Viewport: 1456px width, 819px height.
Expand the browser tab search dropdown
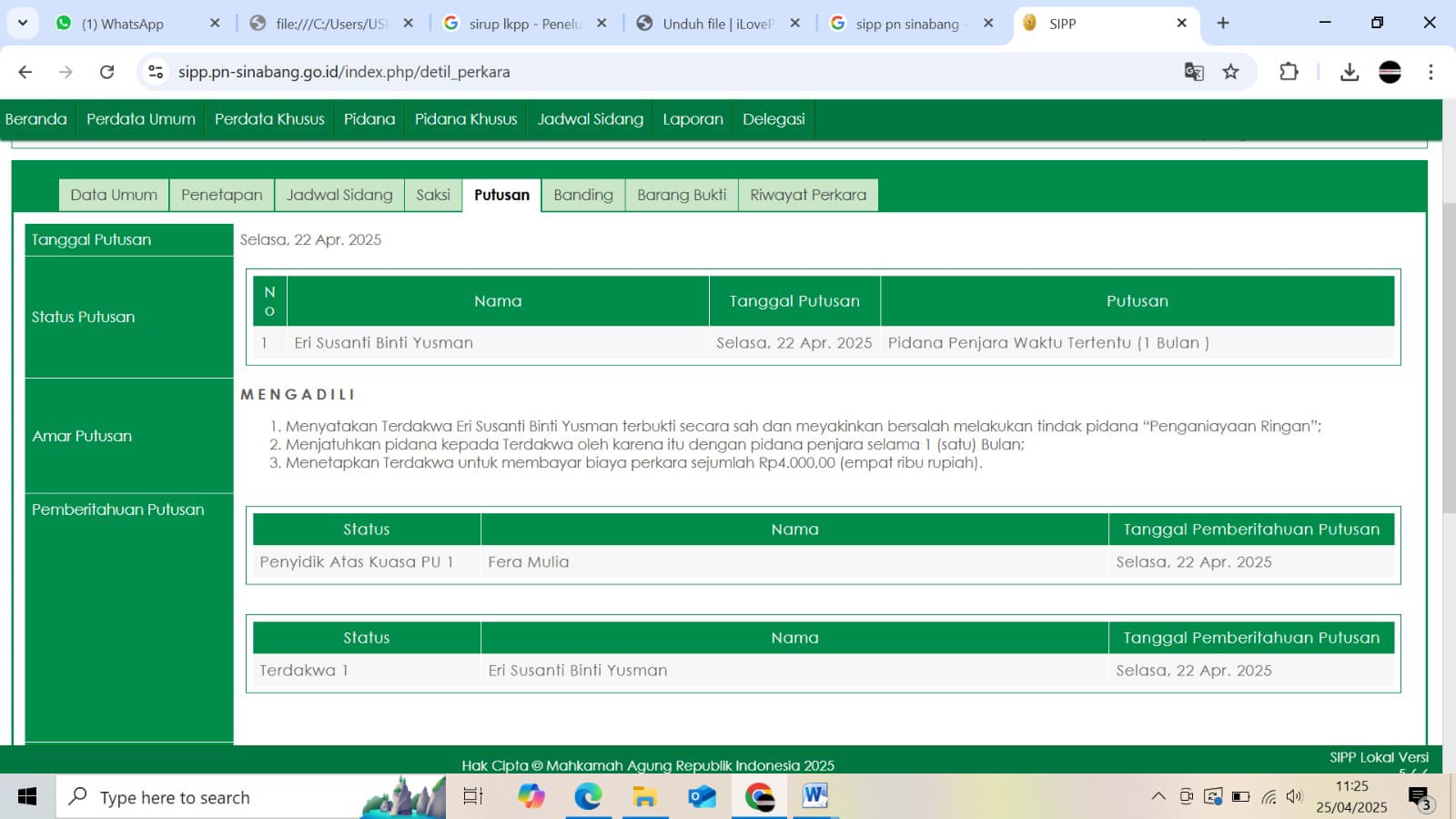tap(23, 23)
